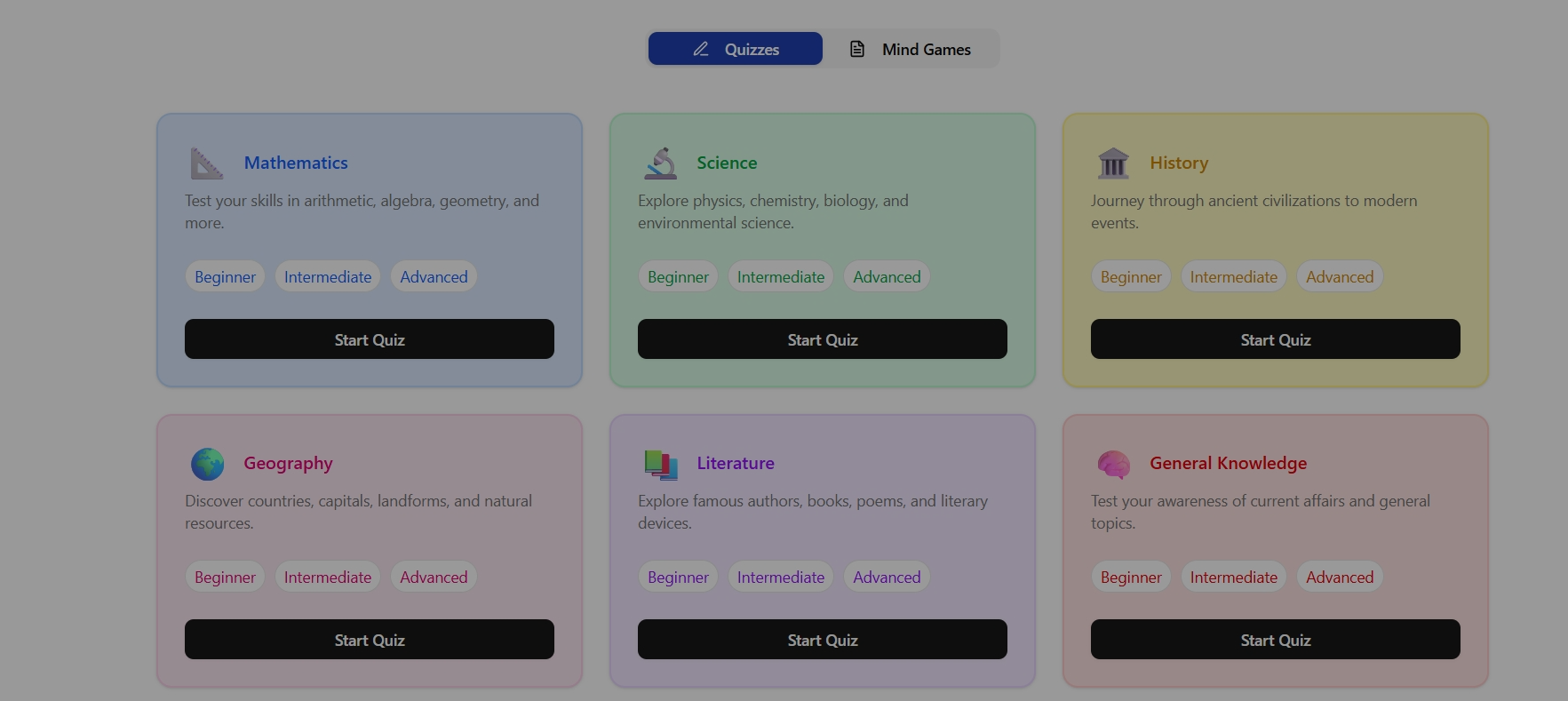1568x701 pixels.
Task: Click the document icon in Mind Games tab
Action: (857, 49)
